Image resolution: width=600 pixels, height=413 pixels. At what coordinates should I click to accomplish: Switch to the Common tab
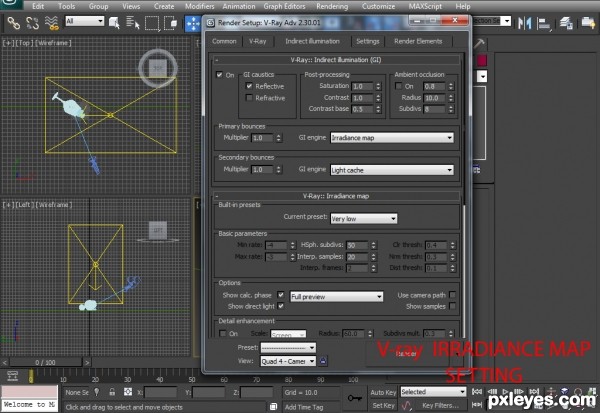tap(224, 41)
